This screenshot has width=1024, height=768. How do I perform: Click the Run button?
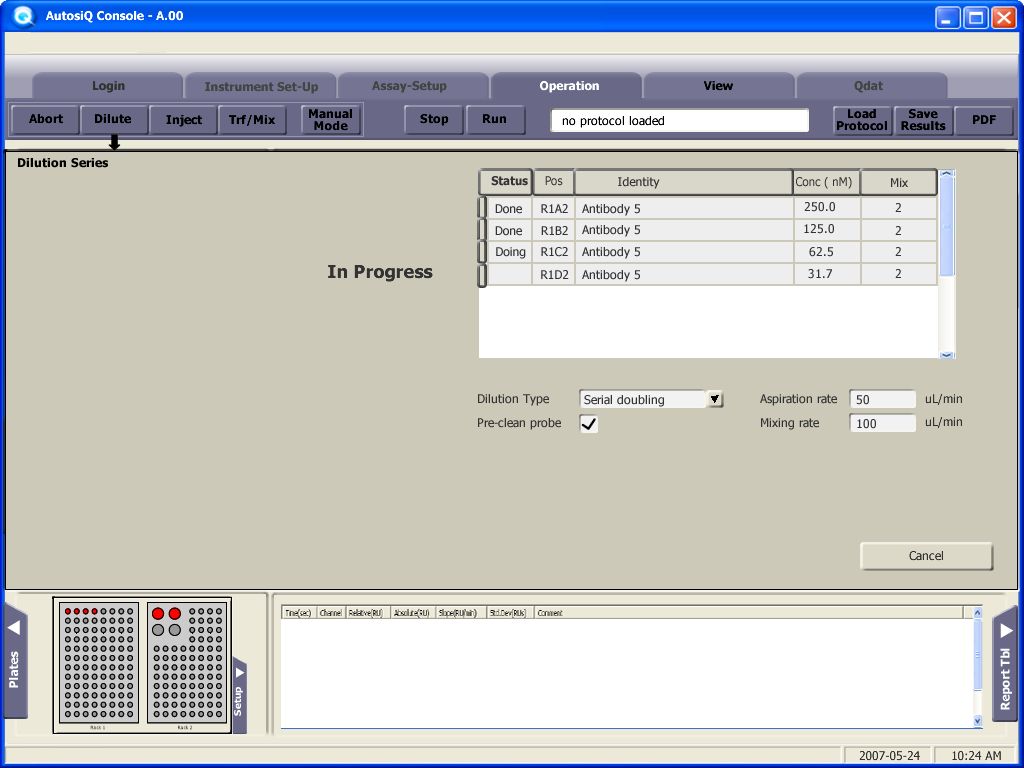point(494,119)
